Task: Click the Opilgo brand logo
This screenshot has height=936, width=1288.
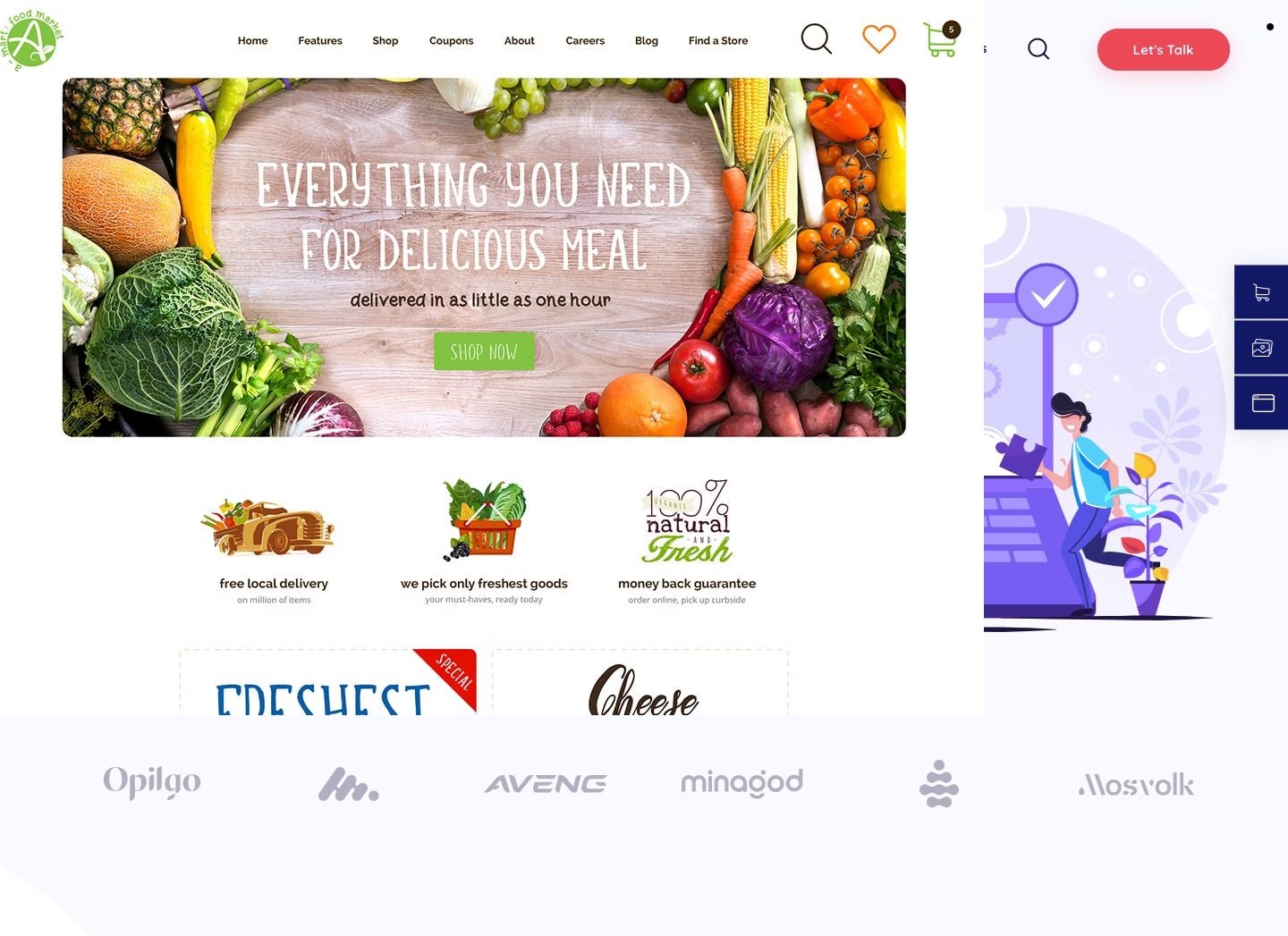Action: (152, 781)
